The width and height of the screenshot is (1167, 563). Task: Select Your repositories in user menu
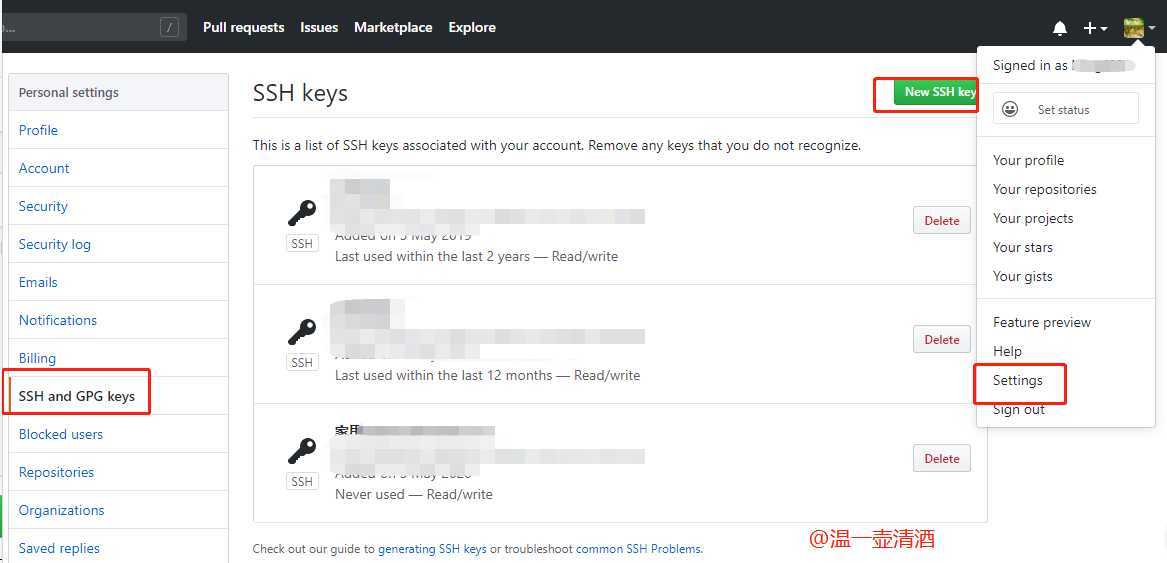coord(1044,189)
